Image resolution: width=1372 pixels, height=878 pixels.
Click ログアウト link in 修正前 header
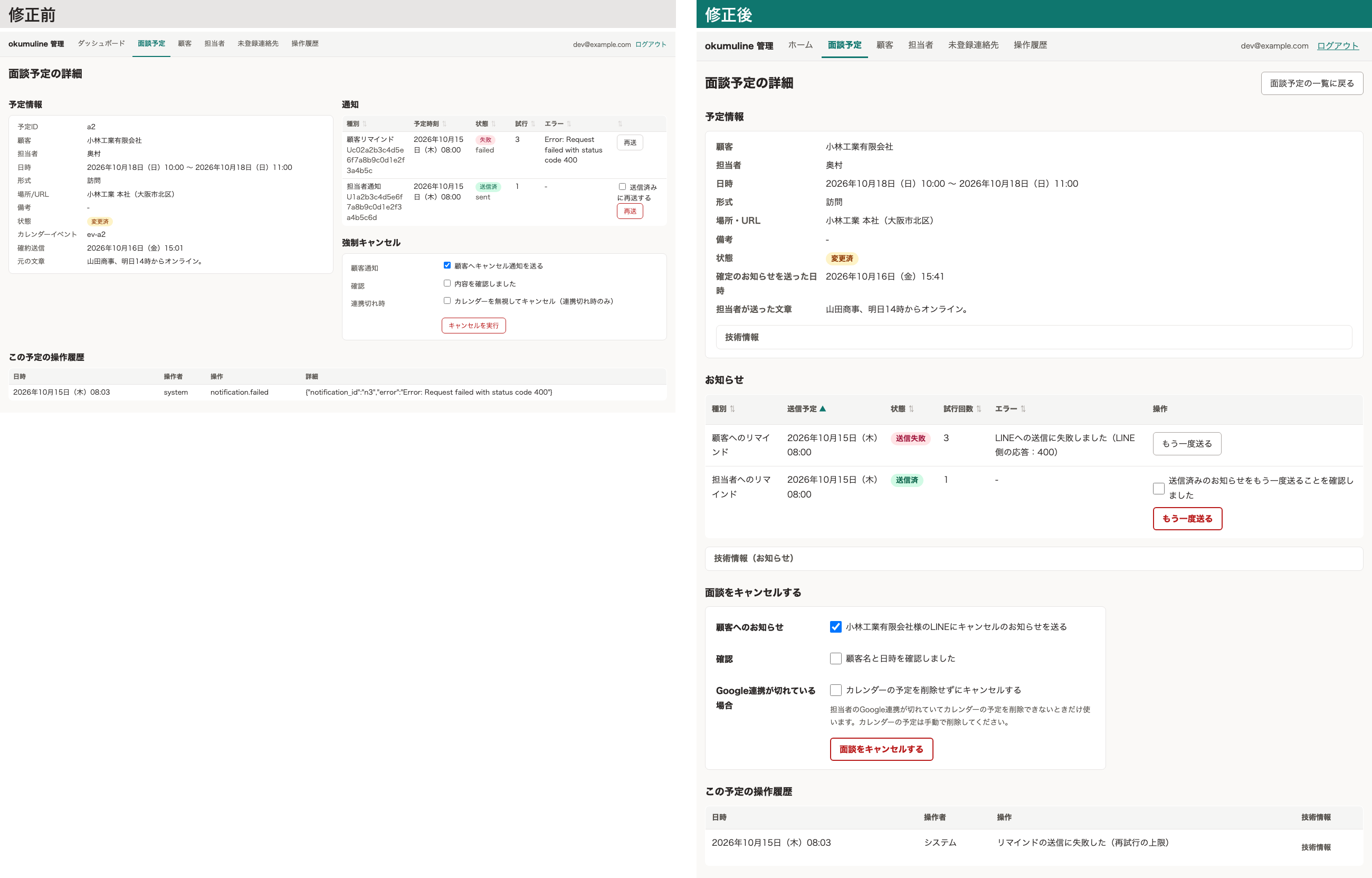pos(650,44)
